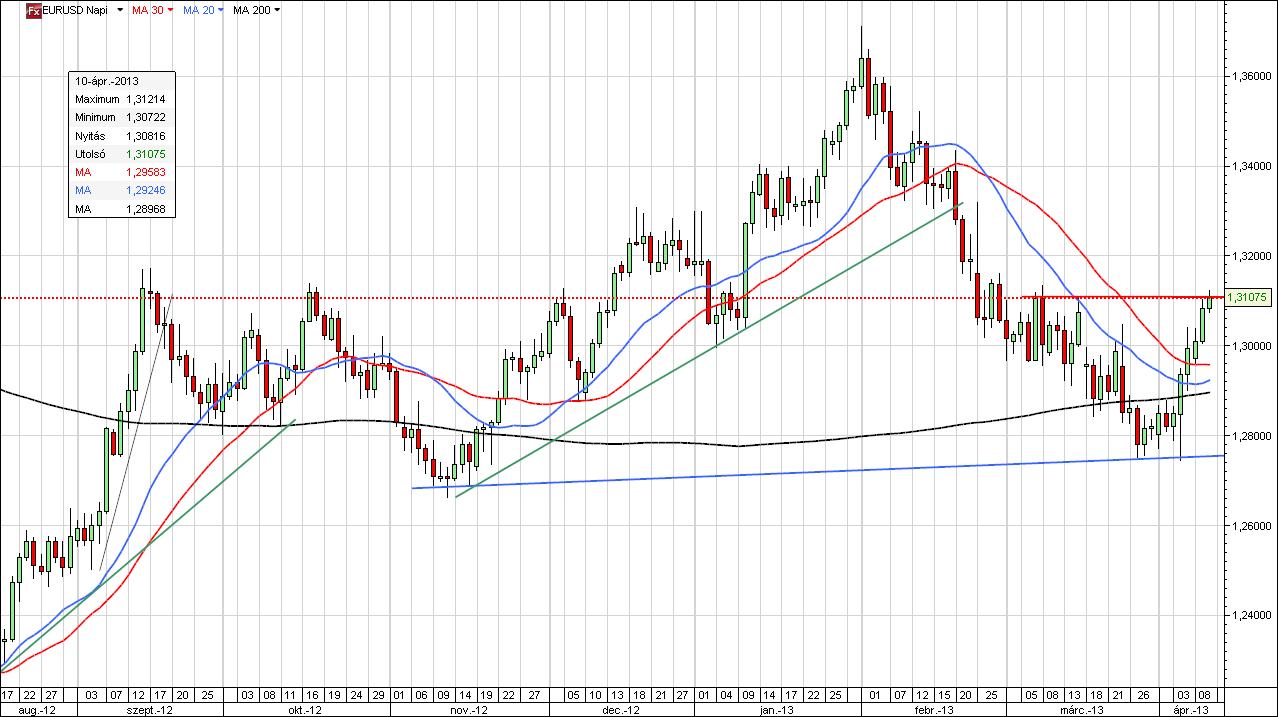Click the 1,28000 price axis label
The image size is (1278, 717).
[1252, 436]
